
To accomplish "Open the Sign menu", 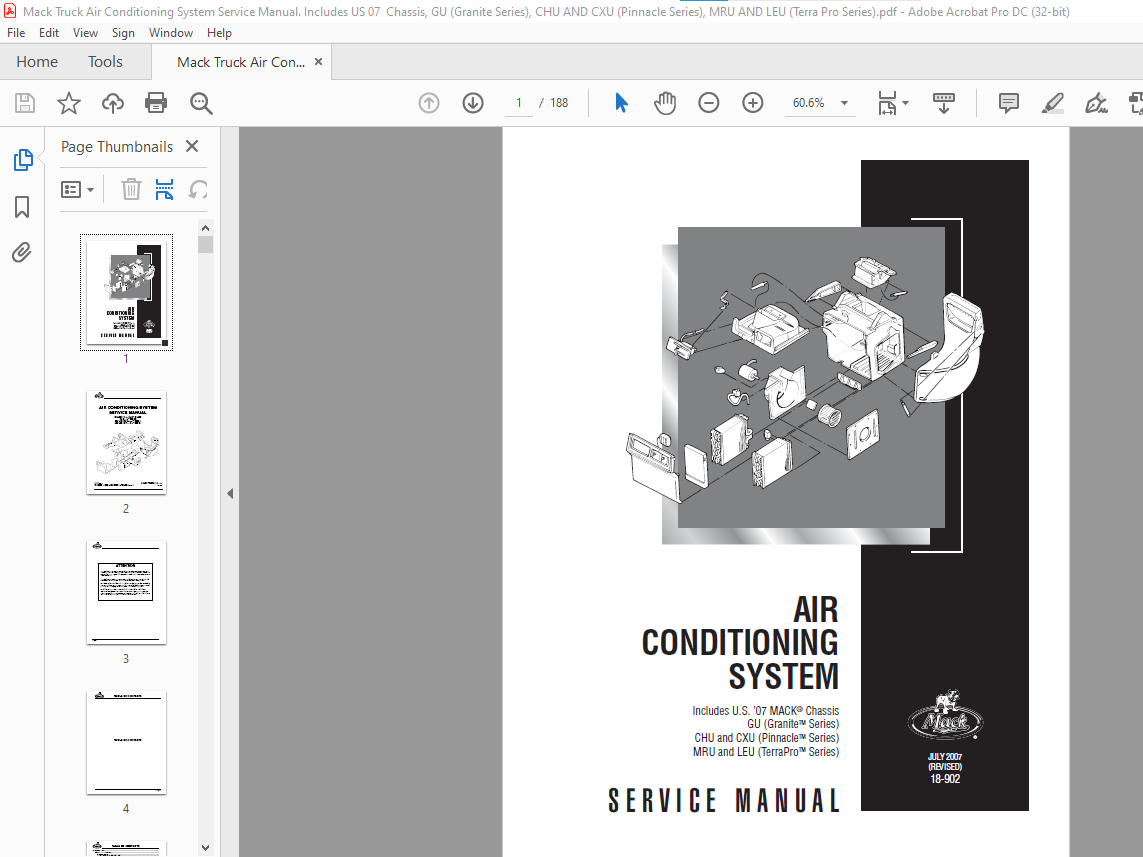I will tap(123, 33).
